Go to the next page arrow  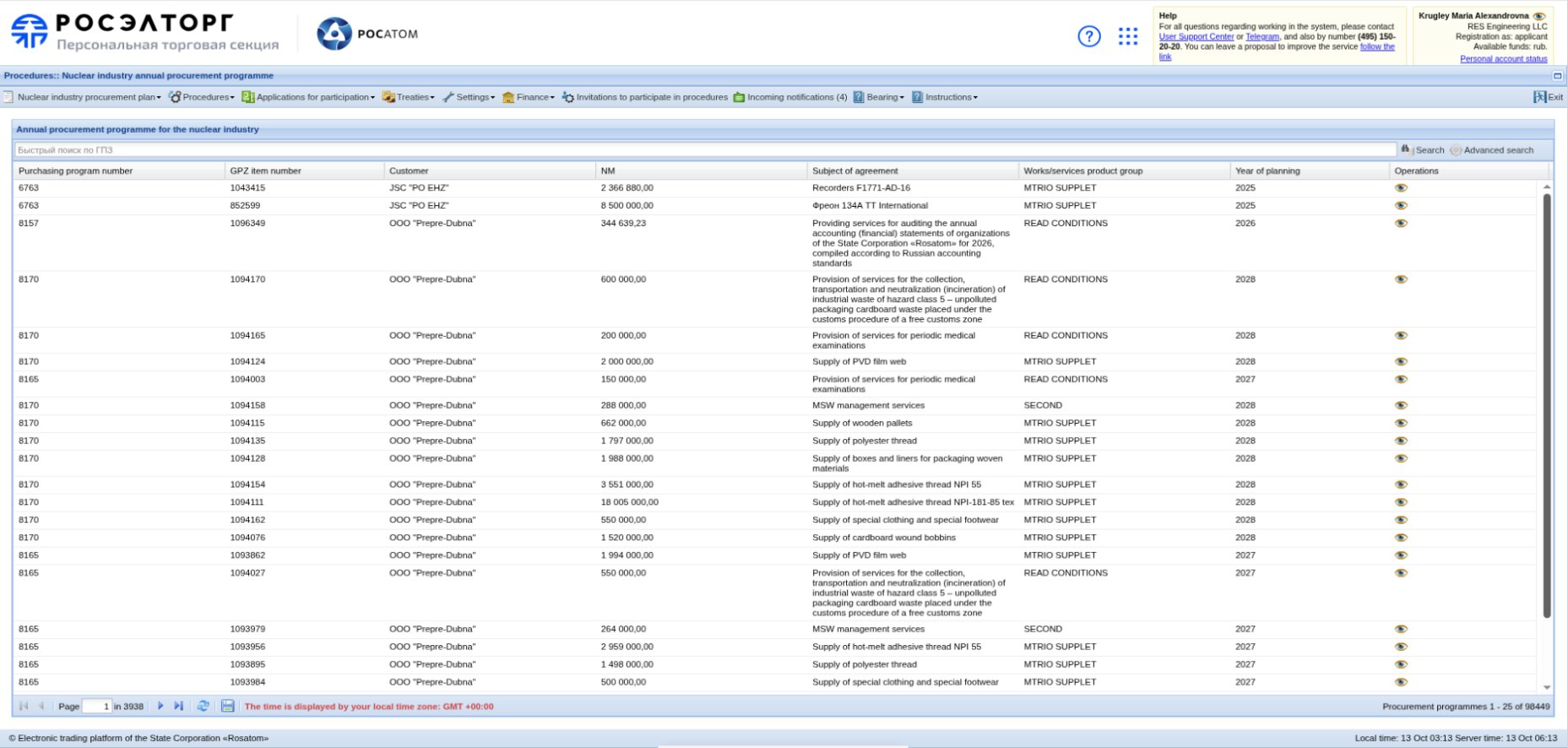[x=160, y=706]
